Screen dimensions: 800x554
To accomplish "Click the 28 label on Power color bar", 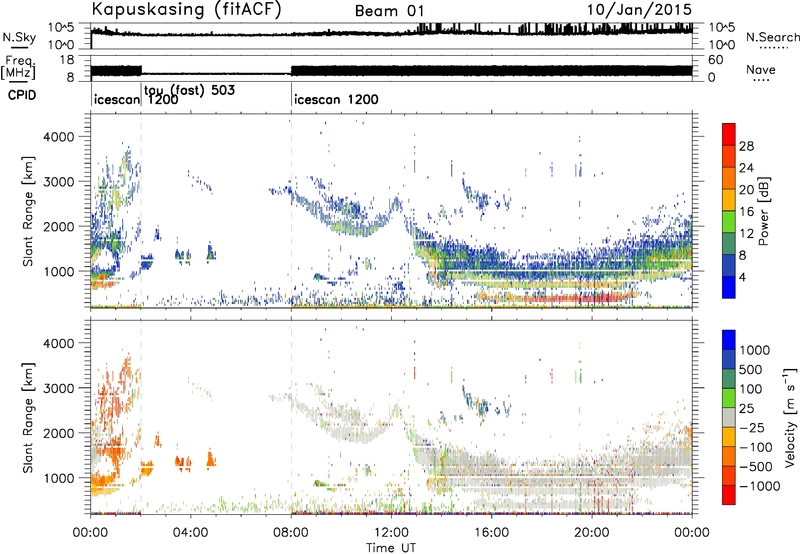I will click(x=746, y=146).
